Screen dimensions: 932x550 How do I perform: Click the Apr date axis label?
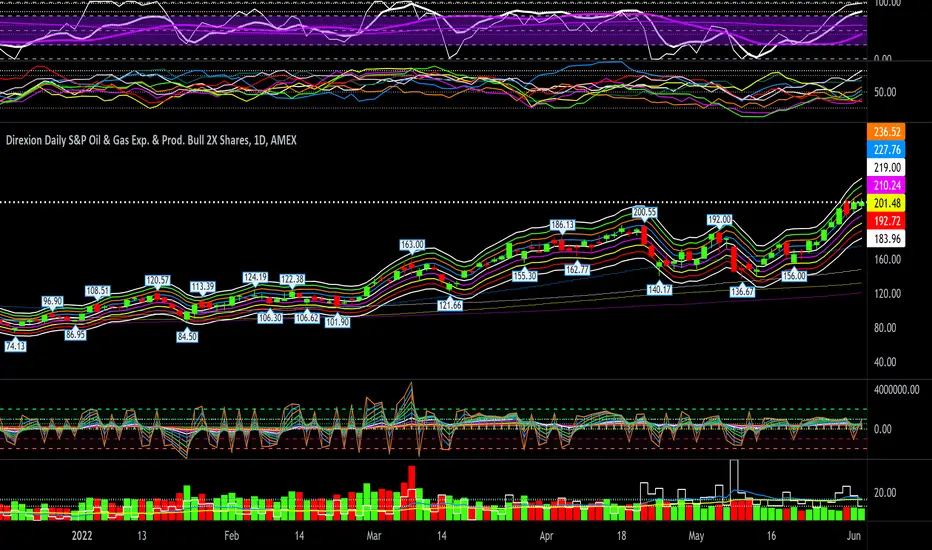tap(546, 536)
